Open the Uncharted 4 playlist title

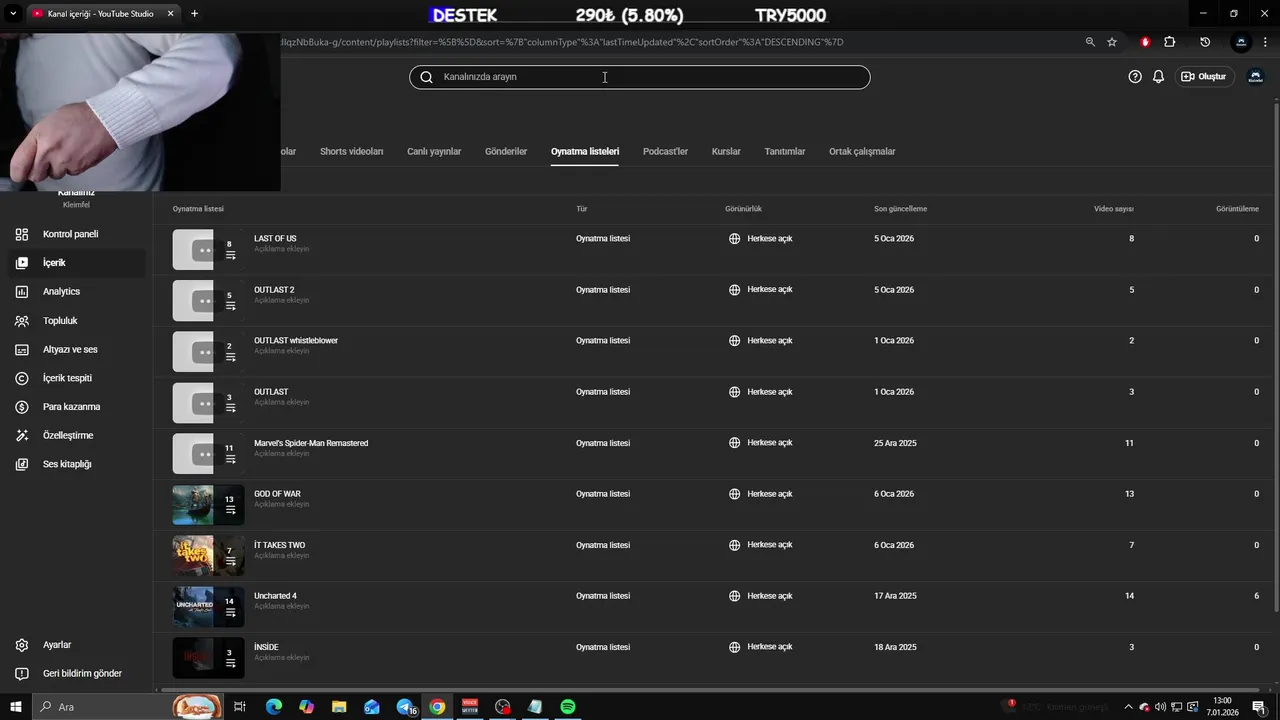pyautogui.click(x=275, y=596)
